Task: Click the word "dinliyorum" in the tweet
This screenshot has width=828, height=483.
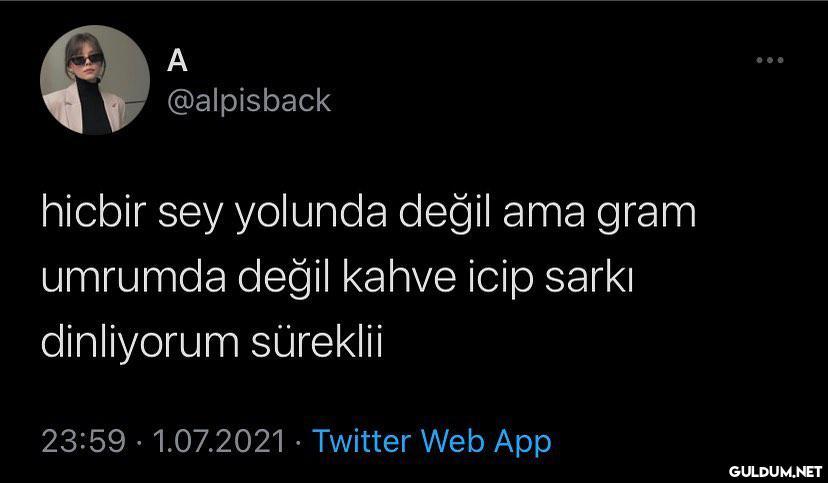Action: (x=140, y=343)
